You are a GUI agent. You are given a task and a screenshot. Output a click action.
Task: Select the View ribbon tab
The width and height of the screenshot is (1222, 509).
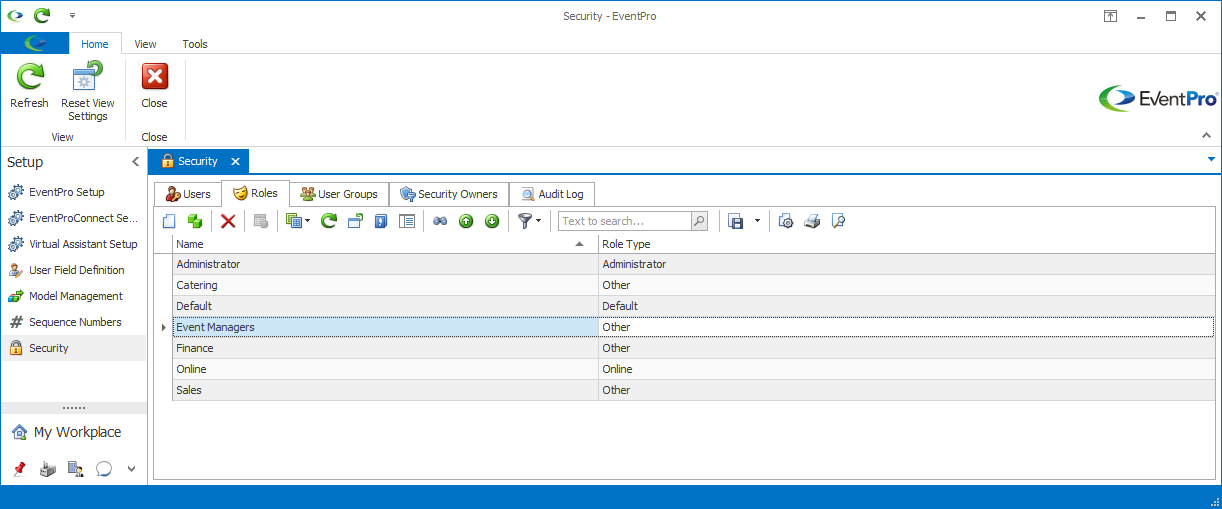[146, 44]
